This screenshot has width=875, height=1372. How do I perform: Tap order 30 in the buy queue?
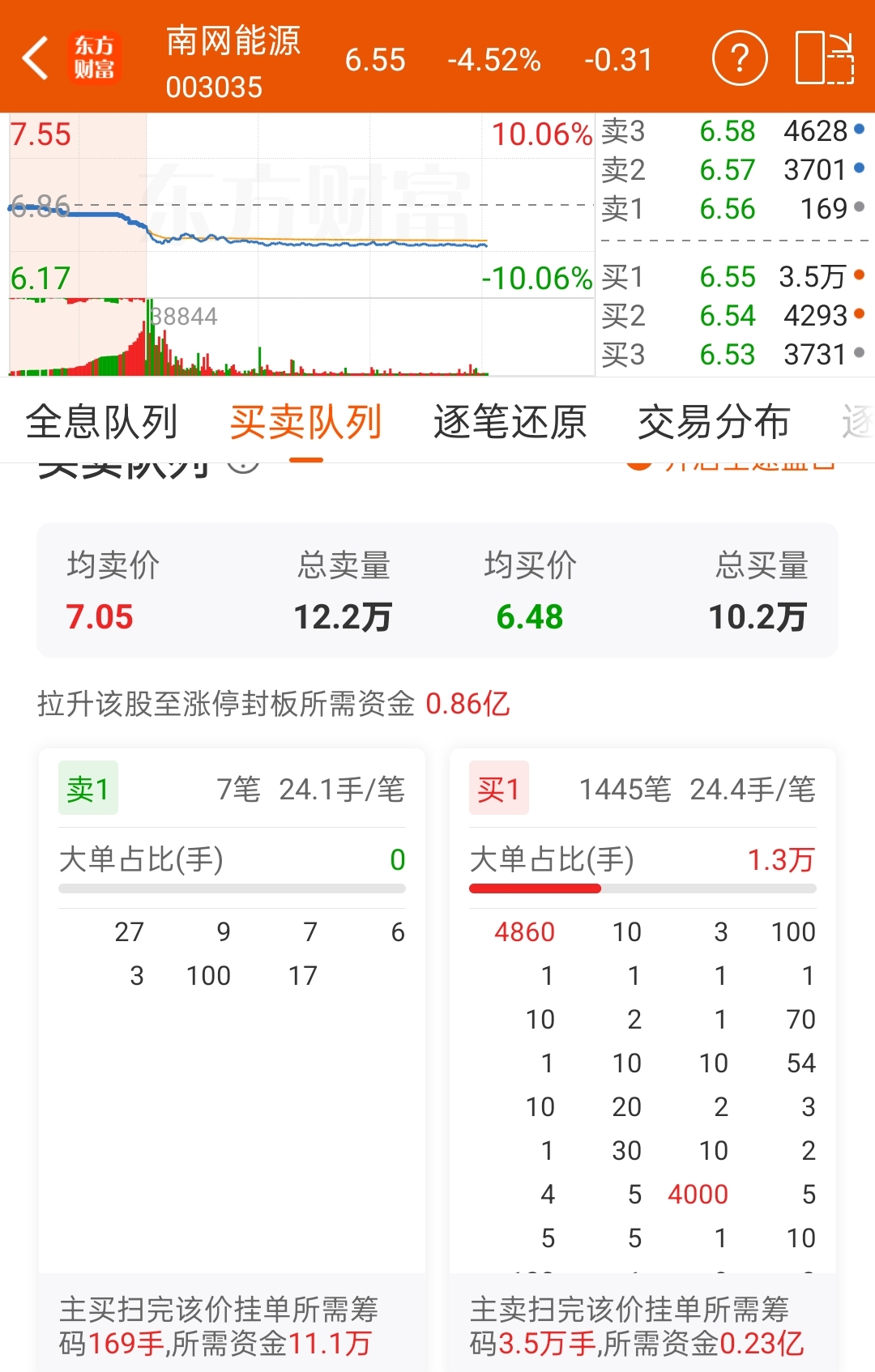point(627,1151)
